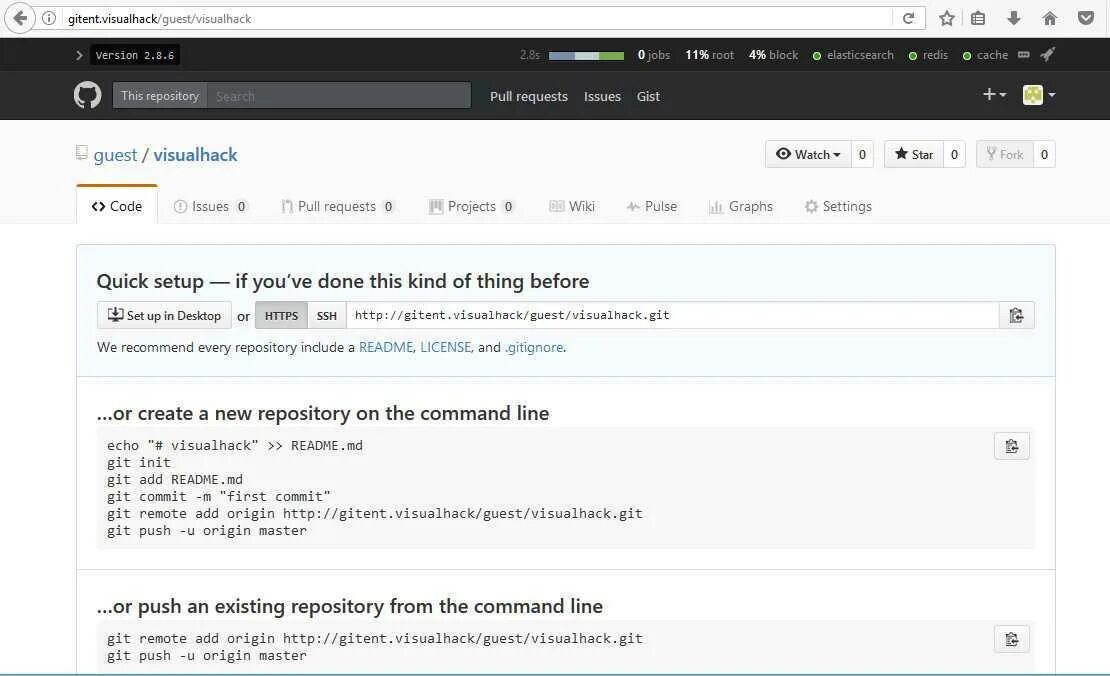Image resolution: width=1110 pixels, height=676 pixels.
Task: Open the site information icon in address bar
Action: (49, 18)
